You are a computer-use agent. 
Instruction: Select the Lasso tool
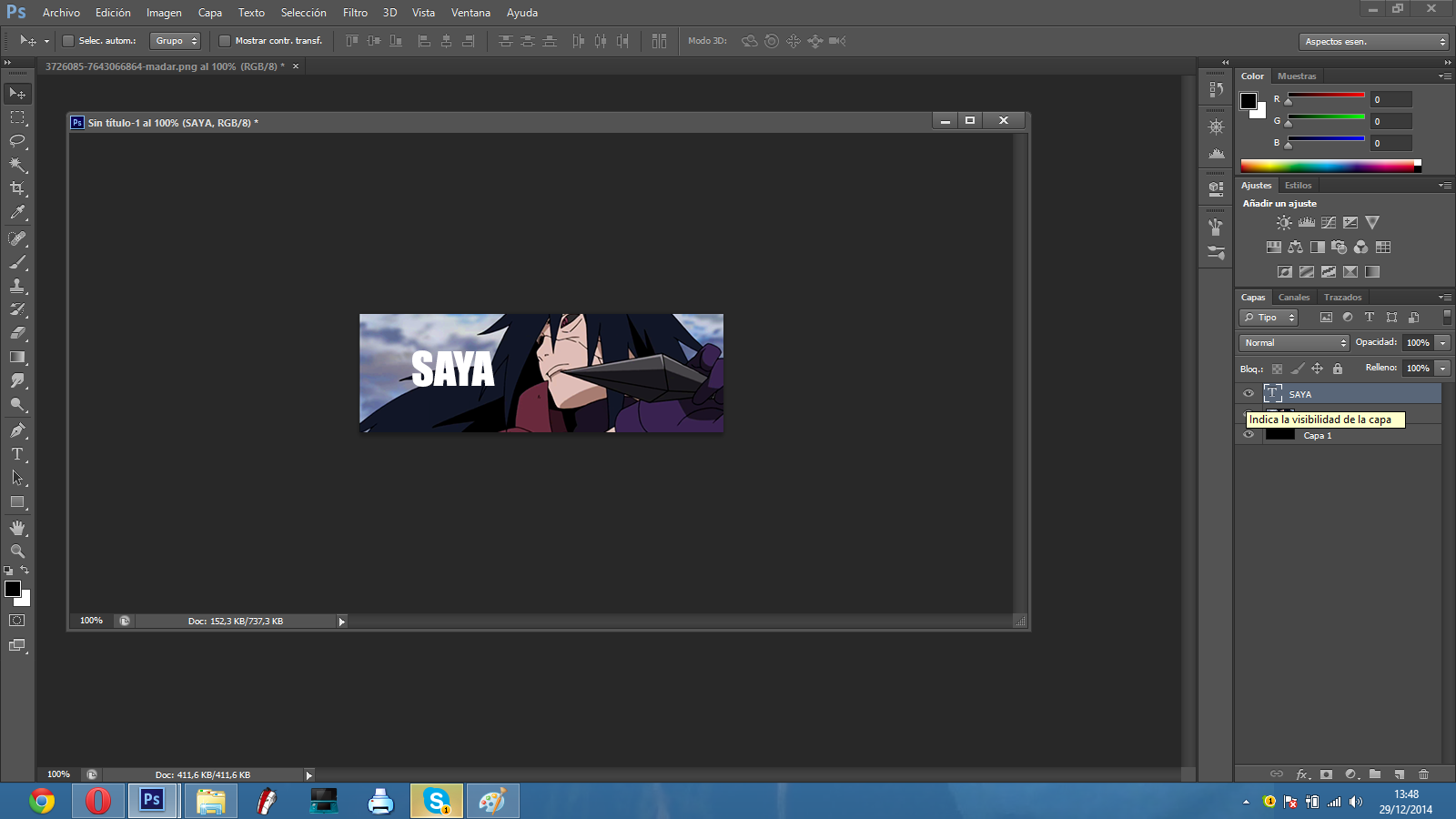17,141
